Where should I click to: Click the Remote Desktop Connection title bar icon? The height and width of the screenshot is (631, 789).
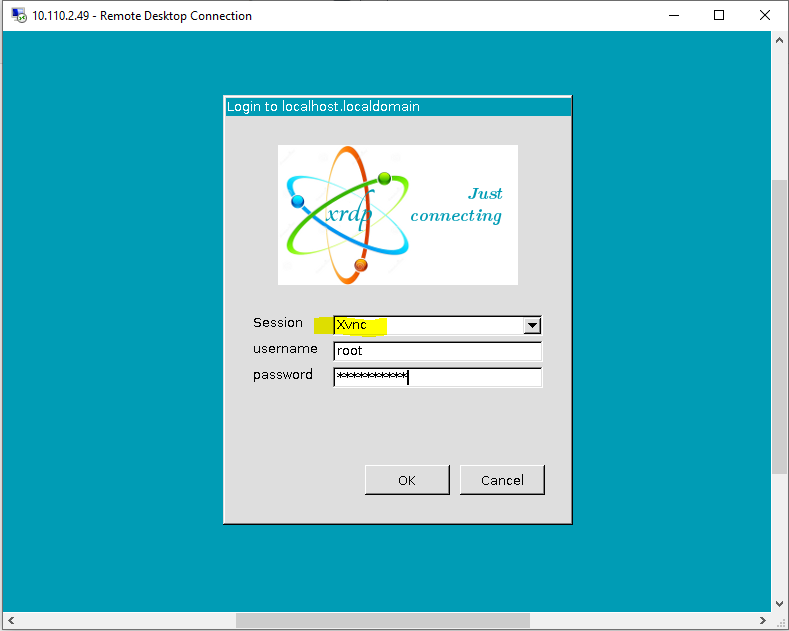click(x=18, y=16)
